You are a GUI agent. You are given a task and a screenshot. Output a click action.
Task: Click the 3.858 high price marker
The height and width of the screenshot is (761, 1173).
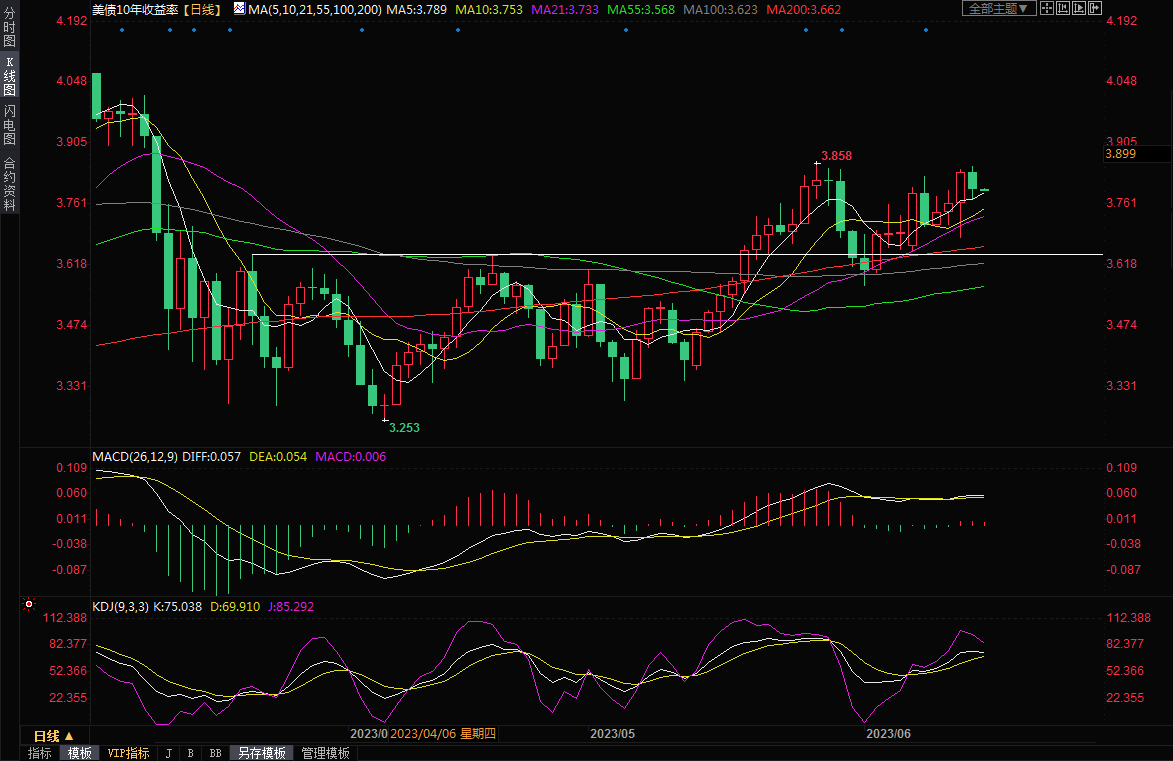(x=836, y=156)
